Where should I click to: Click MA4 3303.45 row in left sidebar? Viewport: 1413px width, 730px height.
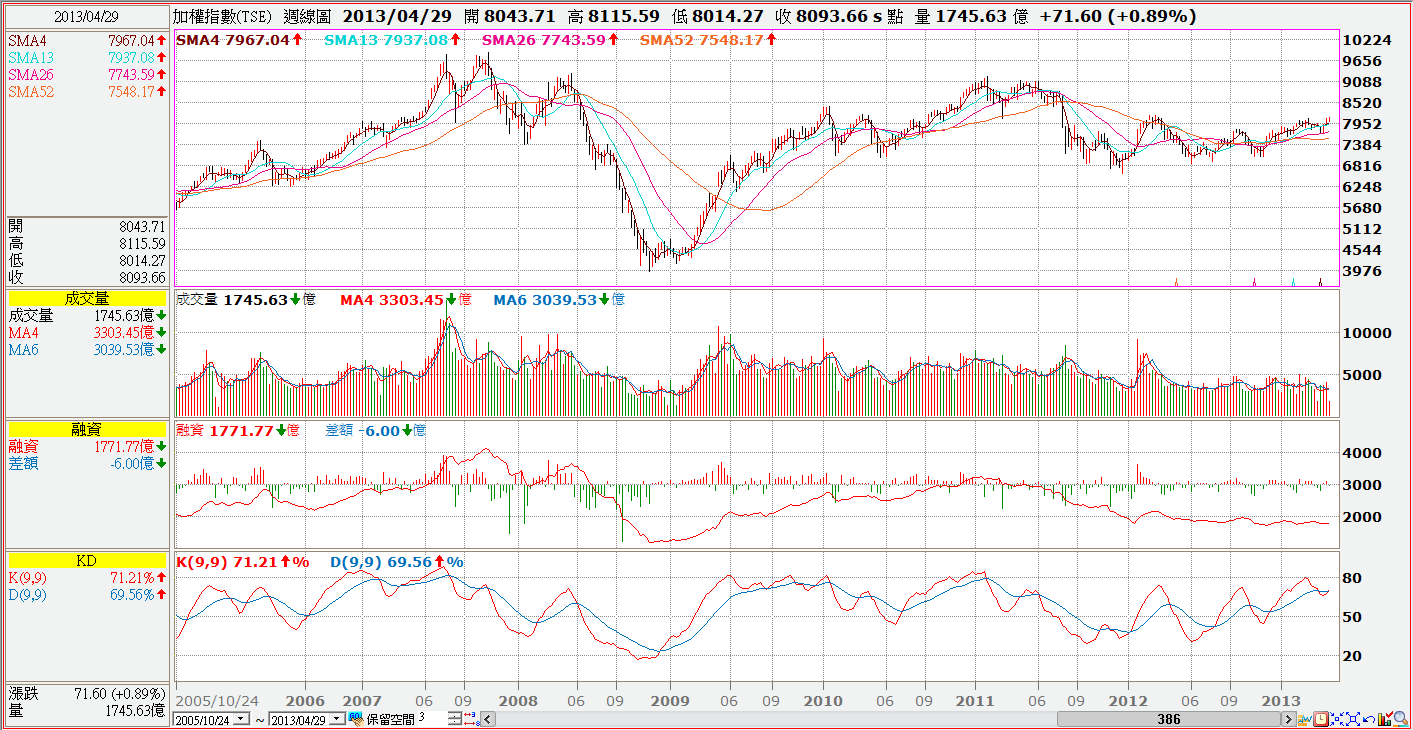pyautogui.click(x=87, y=332)
